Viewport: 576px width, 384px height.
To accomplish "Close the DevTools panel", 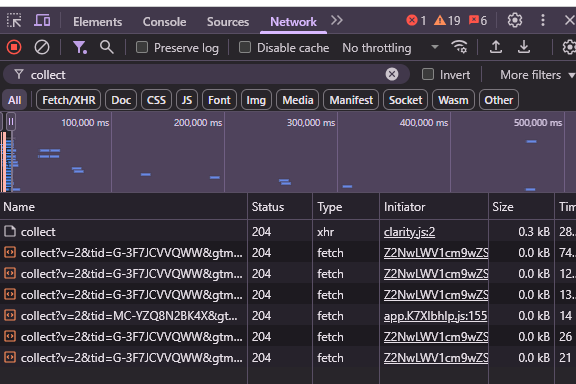I will [570, 20].
